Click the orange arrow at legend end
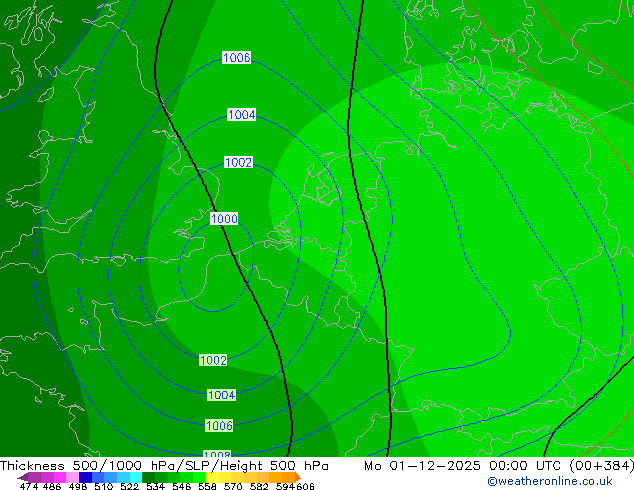The width and height of the screenshot is (634, 490). (298, 477)
